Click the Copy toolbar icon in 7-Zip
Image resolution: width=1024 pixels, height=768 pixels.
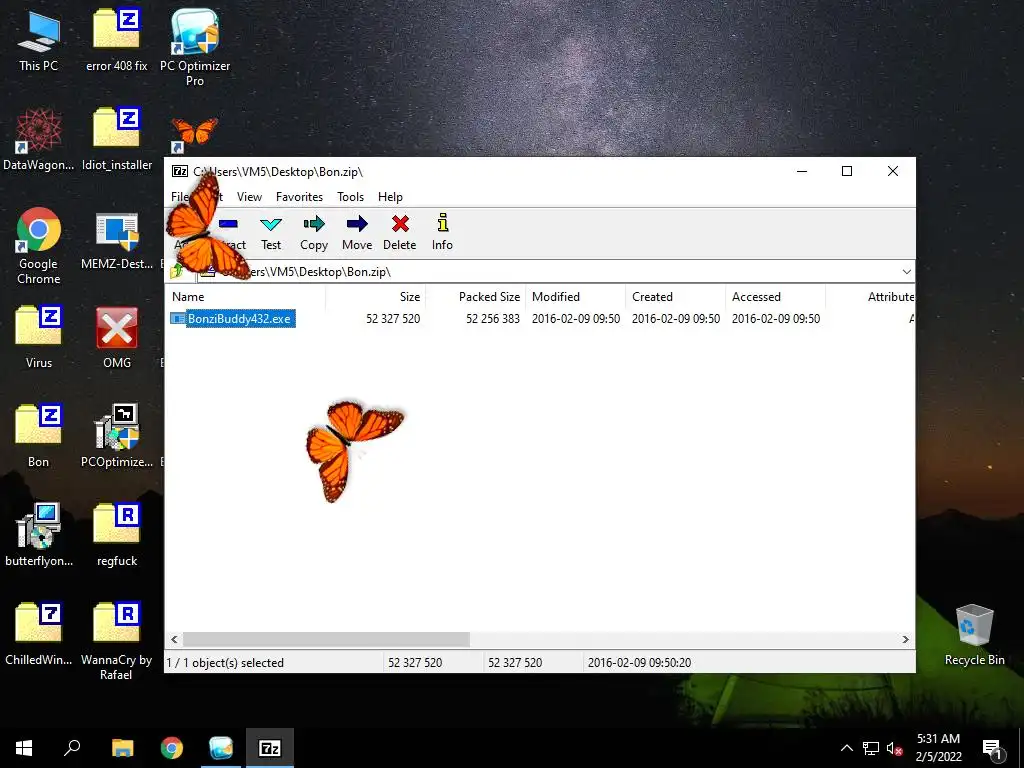pos(313,232)
